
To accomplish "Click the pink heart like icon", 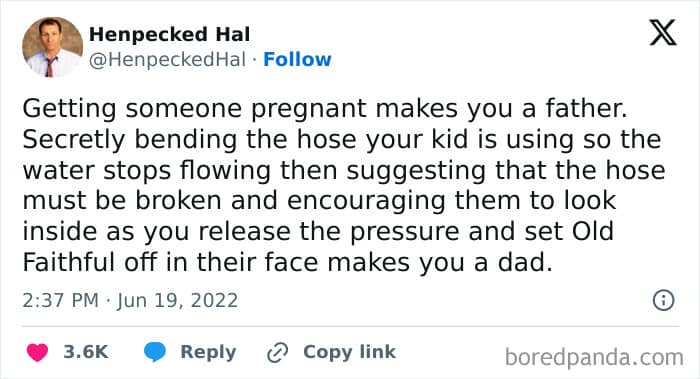I will (37, 352).
